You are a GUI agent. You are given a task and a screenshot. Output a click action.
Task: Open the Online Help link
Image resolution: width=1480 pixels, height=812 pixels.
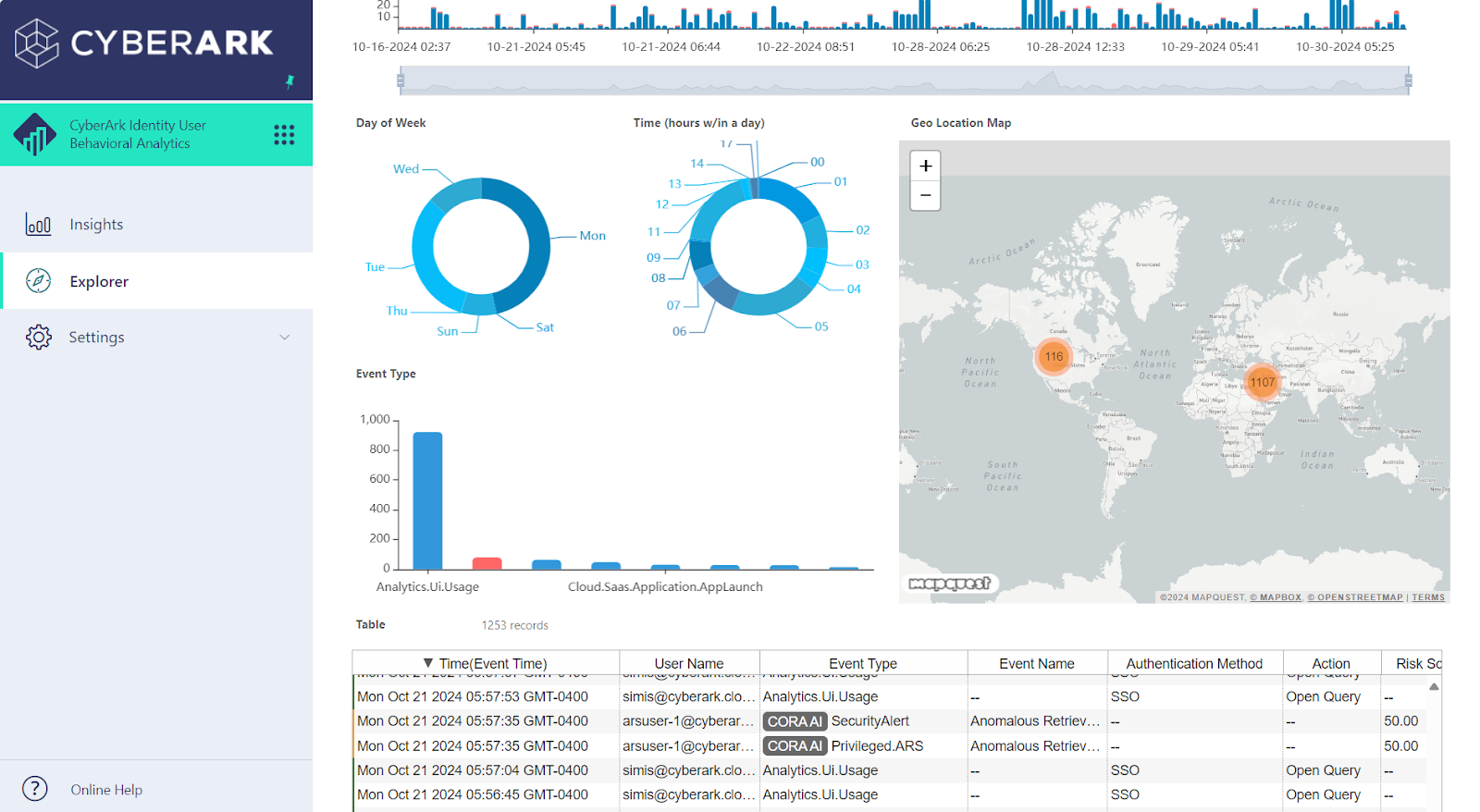point(106,790)
